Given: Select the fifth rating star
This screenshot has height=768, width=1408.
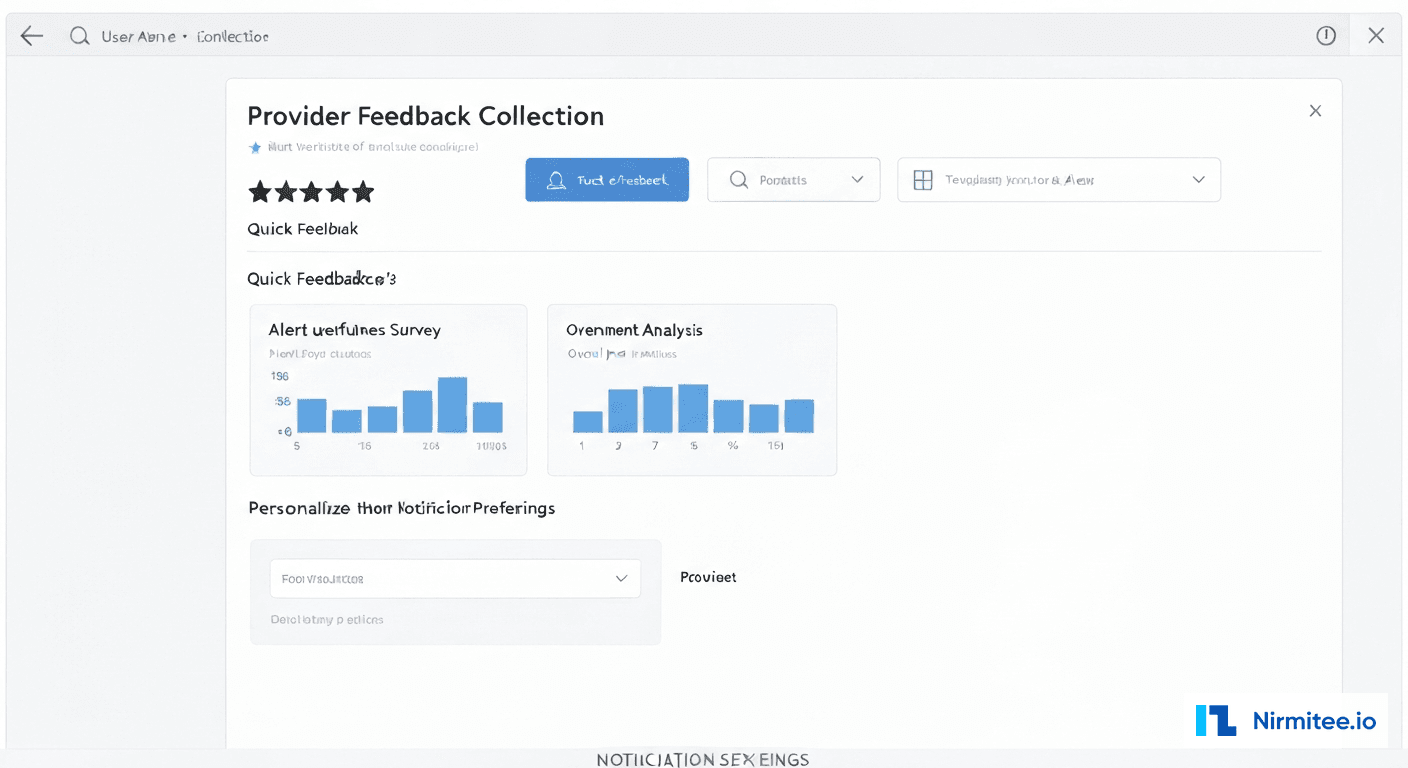Looking at the screenshot, I should pos(363,191).
